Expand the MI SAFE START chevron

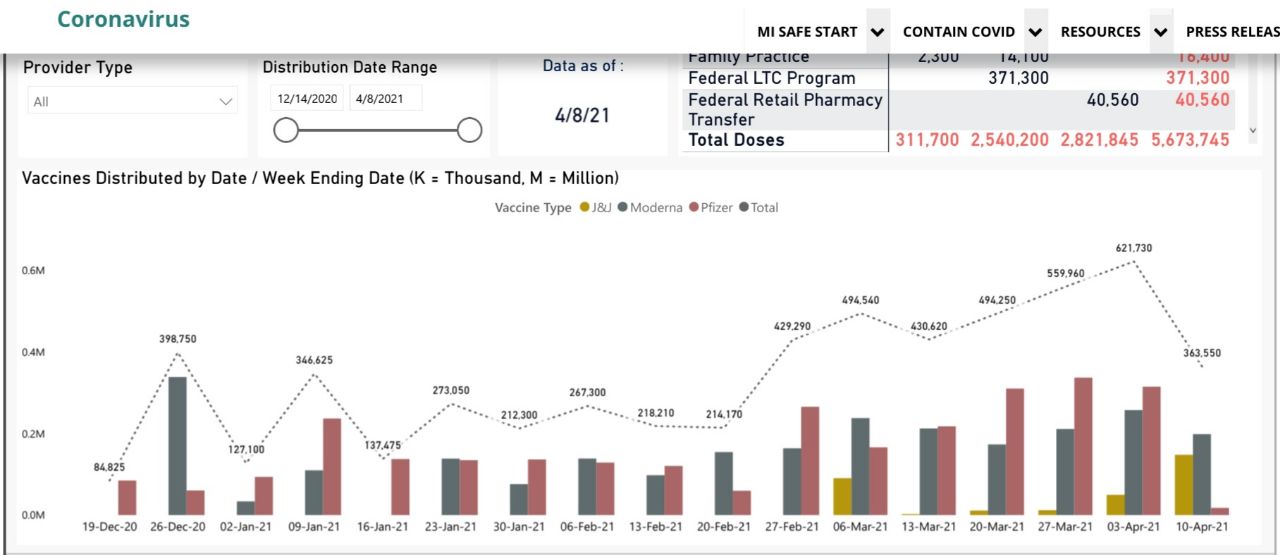[x=878, y=32]
